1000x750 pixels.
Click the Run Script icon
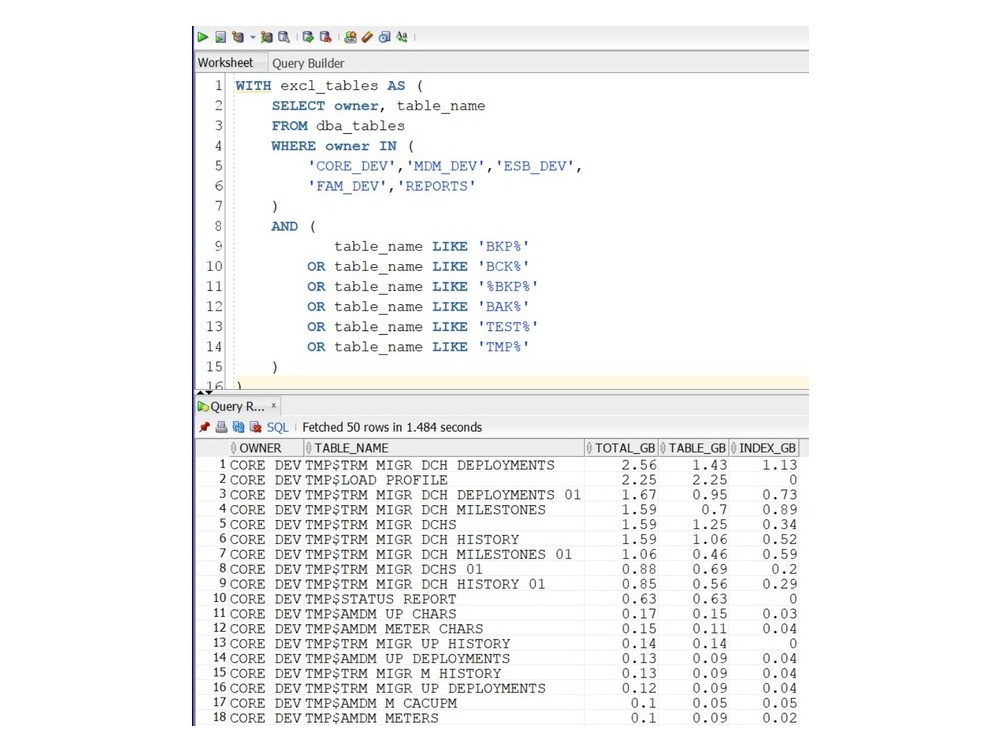point(220,37)
